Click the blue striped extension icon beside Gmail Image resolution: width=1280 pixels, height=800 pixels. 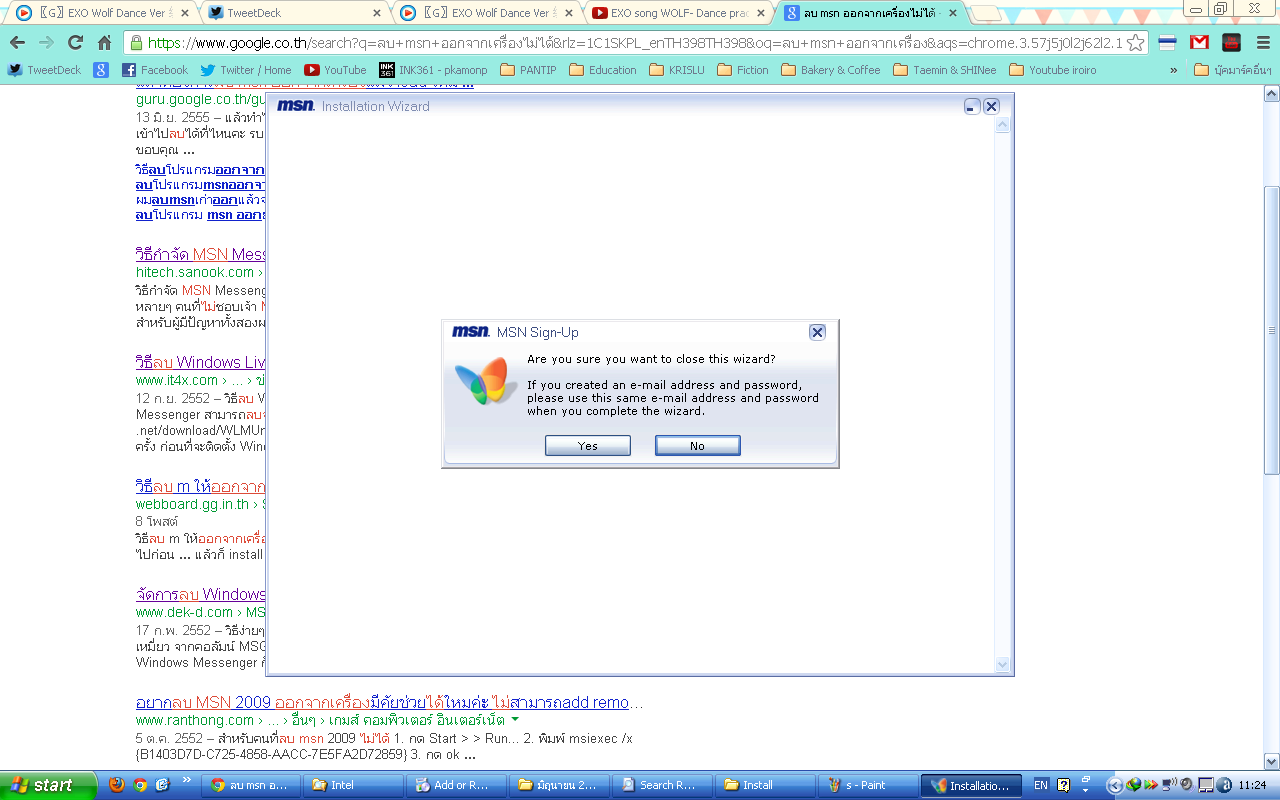(1167, 43)
